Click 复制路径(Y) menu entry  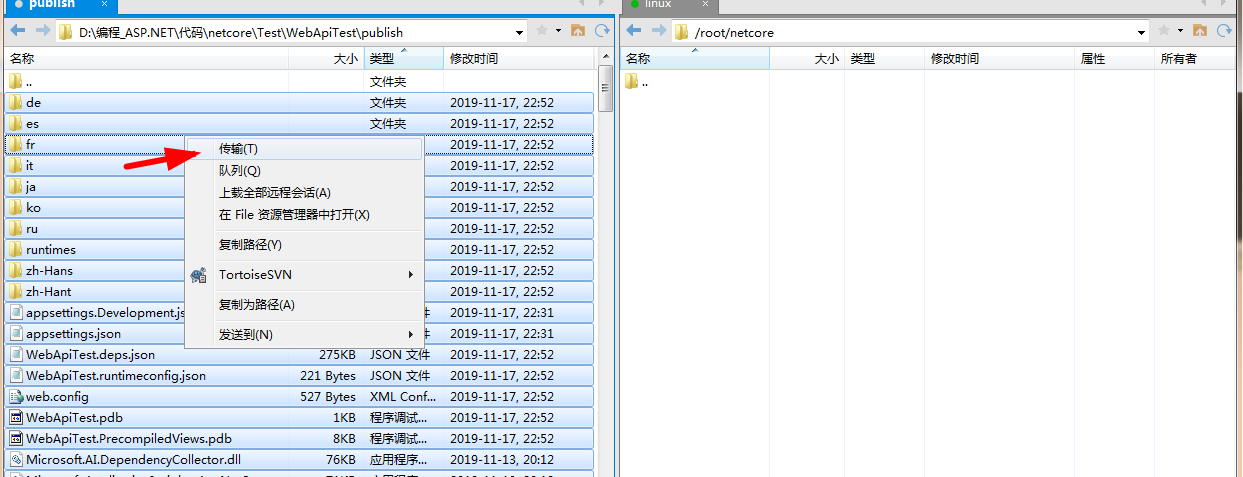coord(250,245)
